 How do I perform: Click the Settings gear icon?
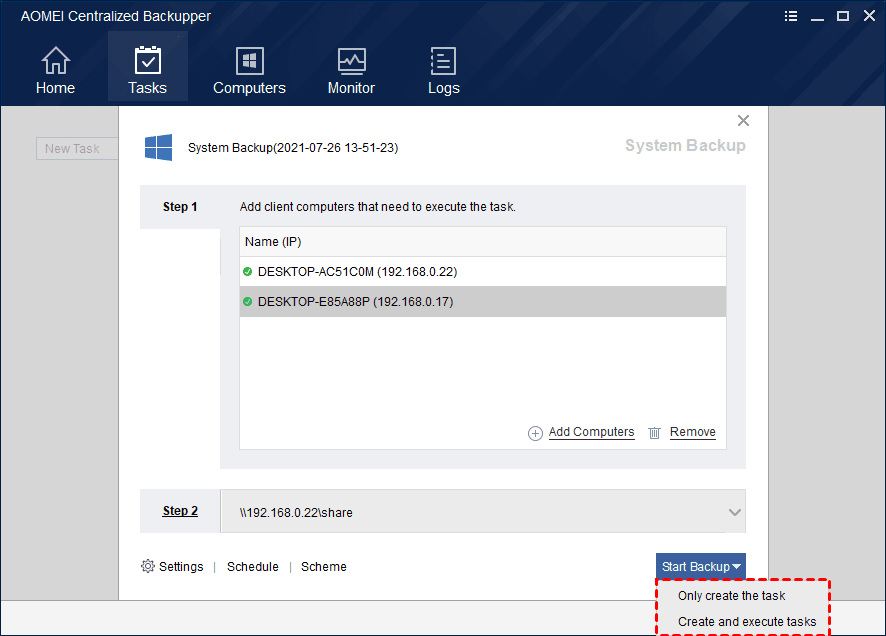(147, 566)
